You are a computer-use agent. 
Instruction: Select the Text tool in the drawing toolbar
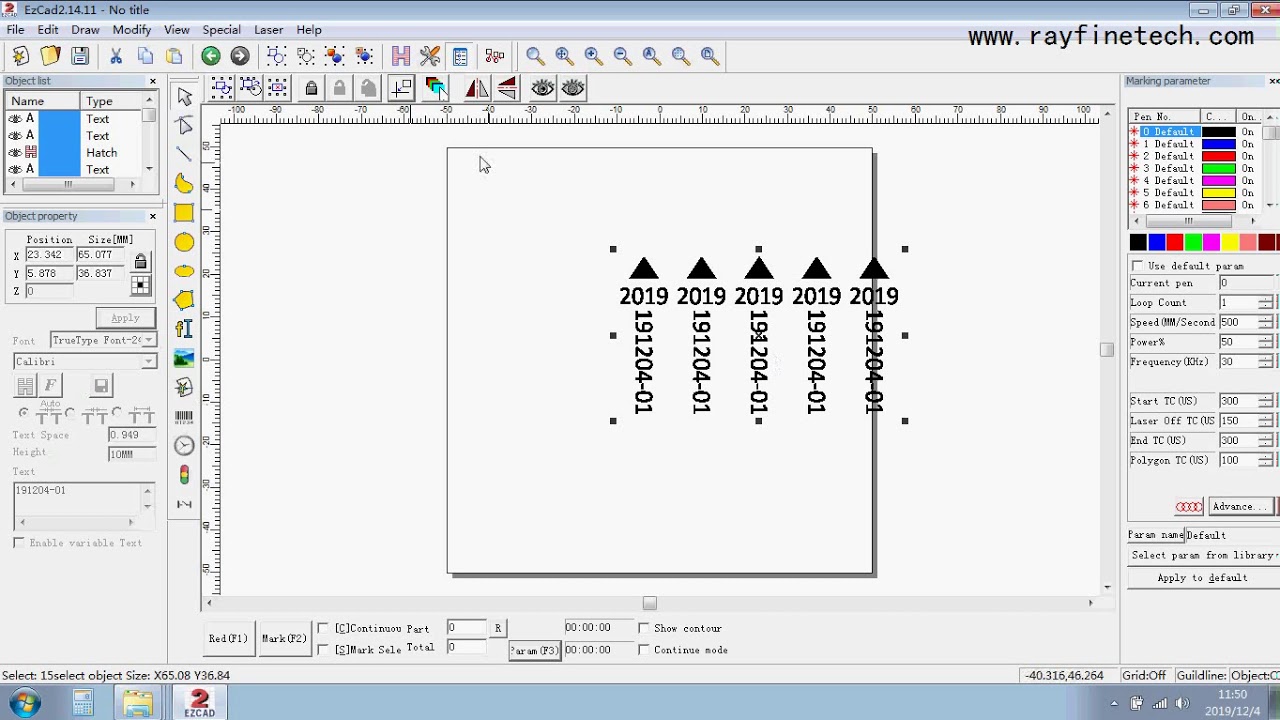click(x=184, y=329)
